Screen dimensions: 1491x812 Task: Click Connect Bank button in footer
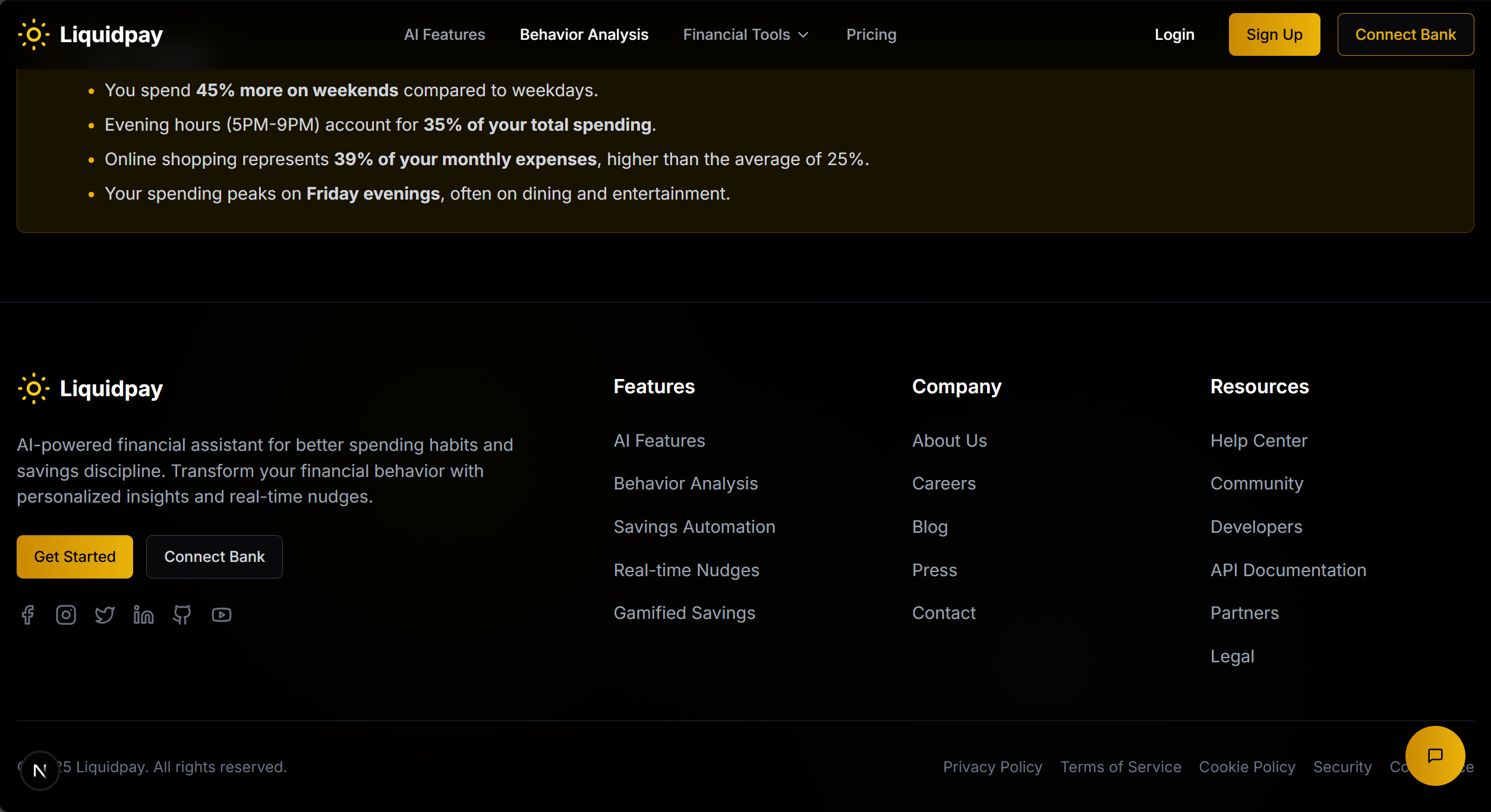click(x=214, y=557)
